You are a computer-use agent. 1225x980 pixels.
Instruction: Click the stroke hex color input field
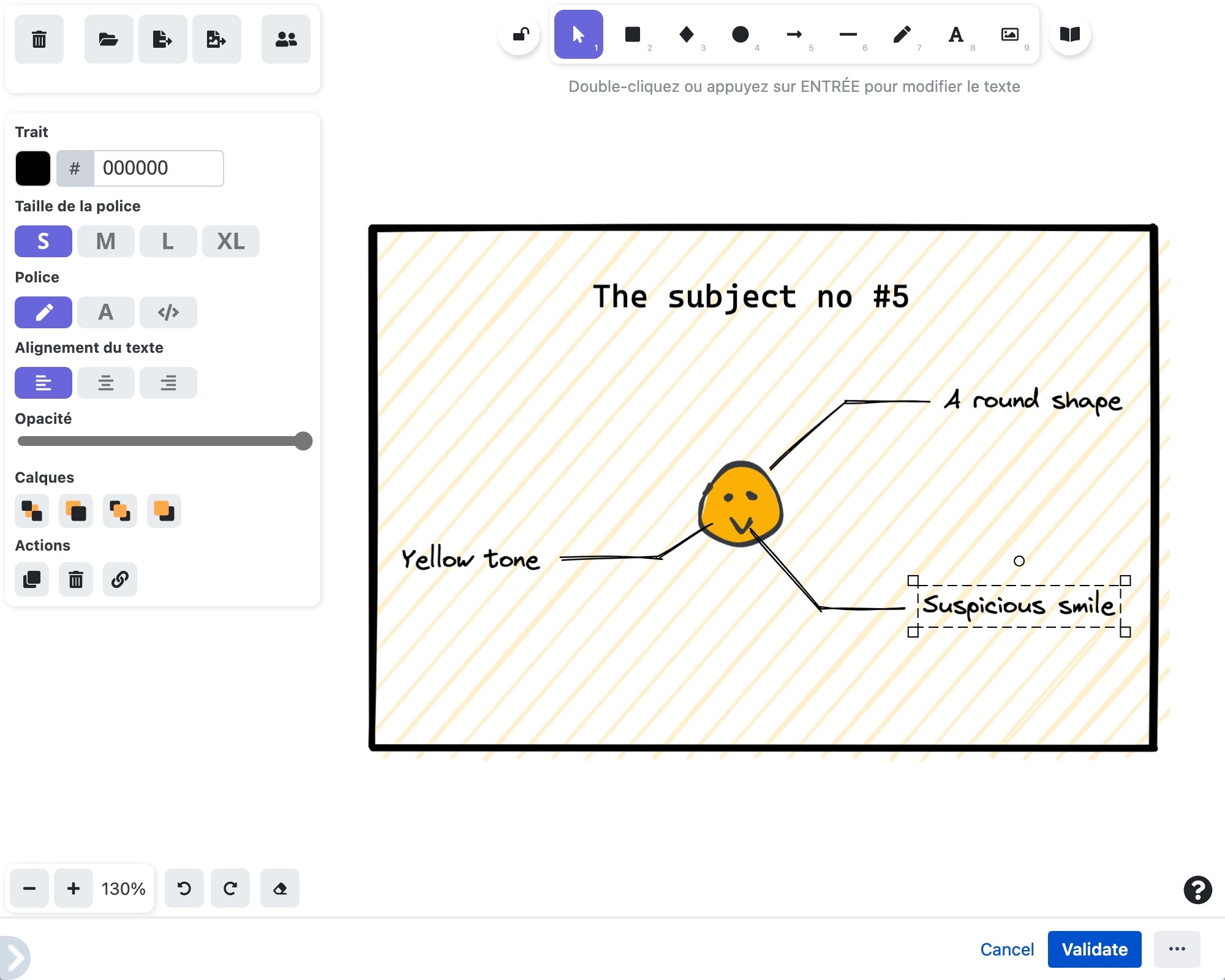[157, 168]
